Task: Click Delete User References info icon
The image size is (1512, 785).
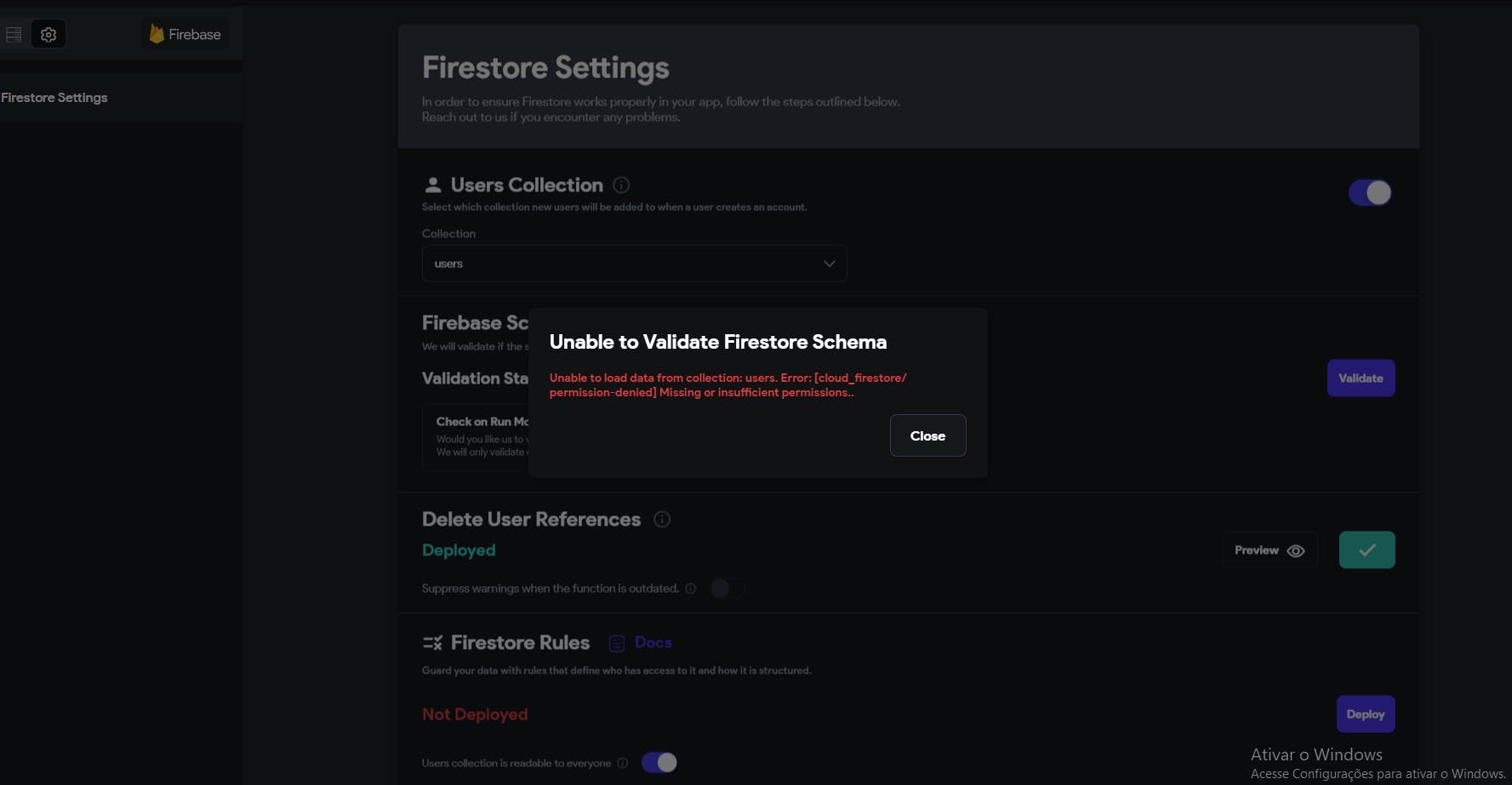Action: coord(662,520)
